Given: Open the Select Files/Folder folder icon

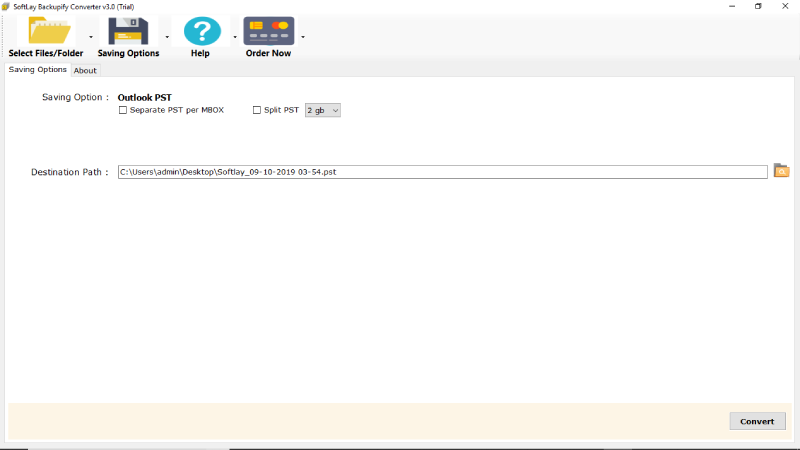Looking at the screenshot, I should tap(49, 31).
